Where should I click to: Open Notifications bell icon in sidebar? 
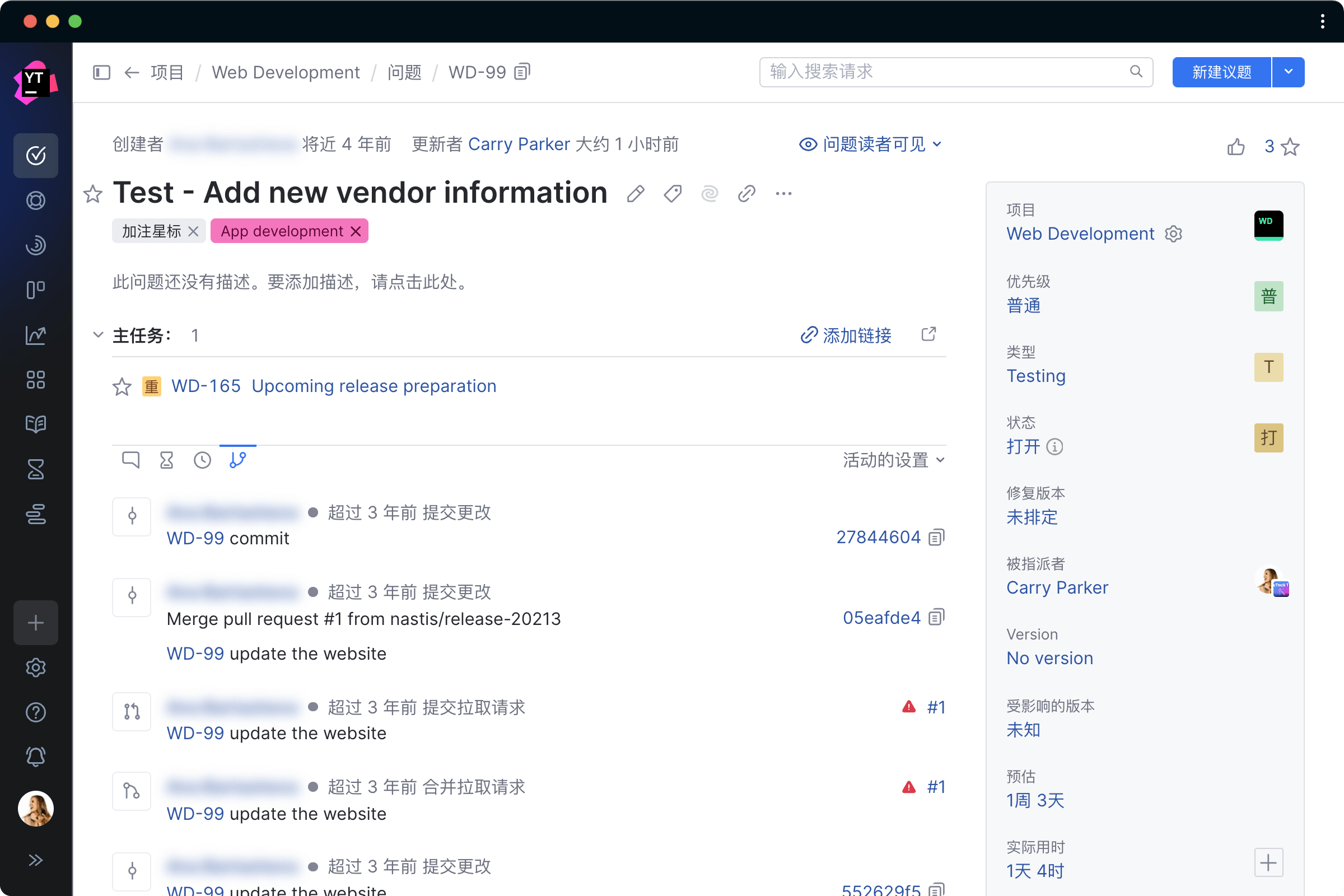(35, 757)
